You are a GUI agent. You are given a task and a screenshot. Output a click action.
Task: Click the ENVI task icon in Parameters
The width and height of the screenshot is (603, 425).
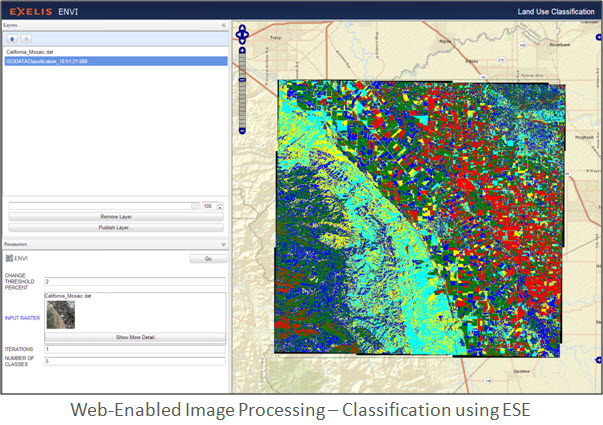(9, 258)
